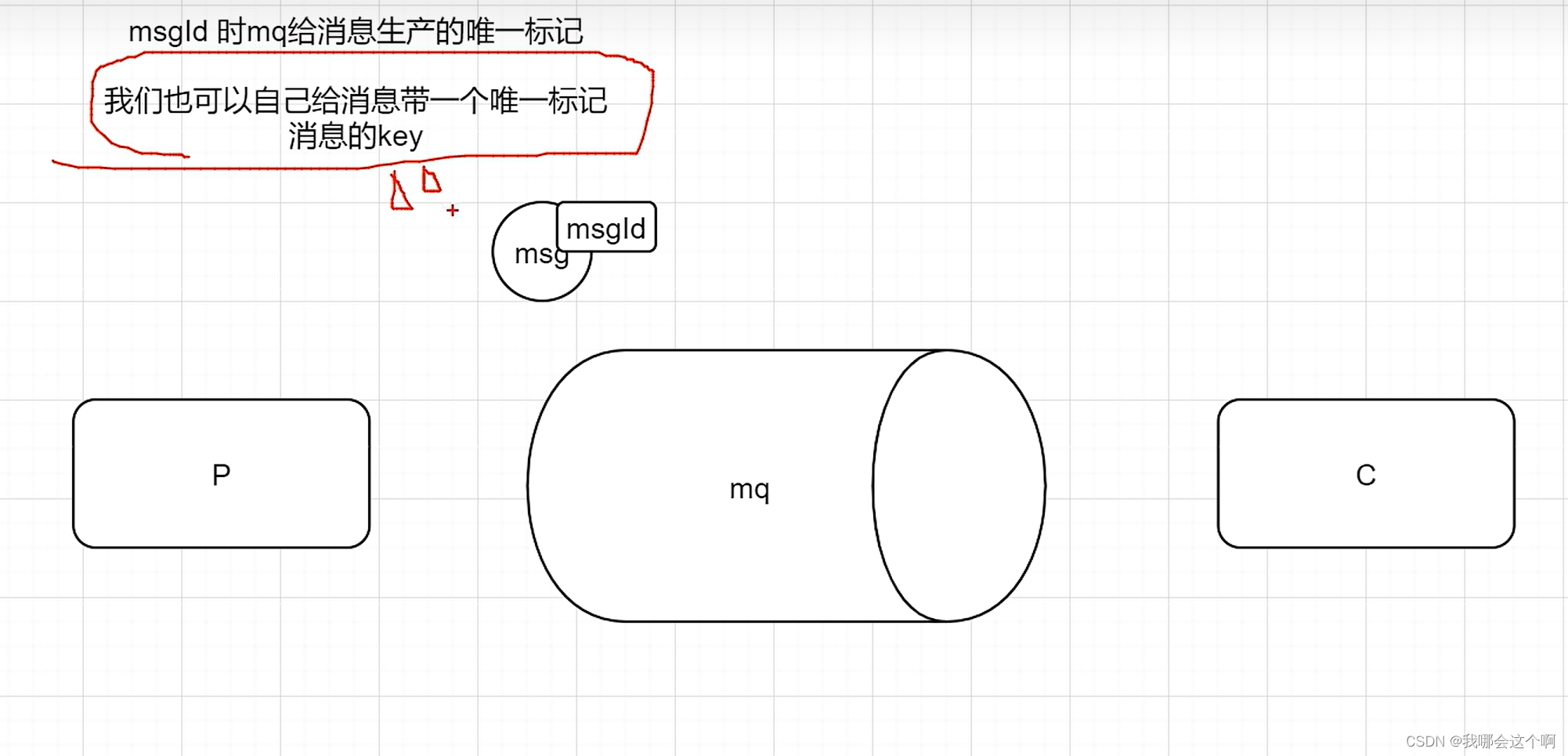Image resolution: width=1568 pixels, height=756 pixels.
Task: Click the msgId label box
Action: tap(606, 227)
